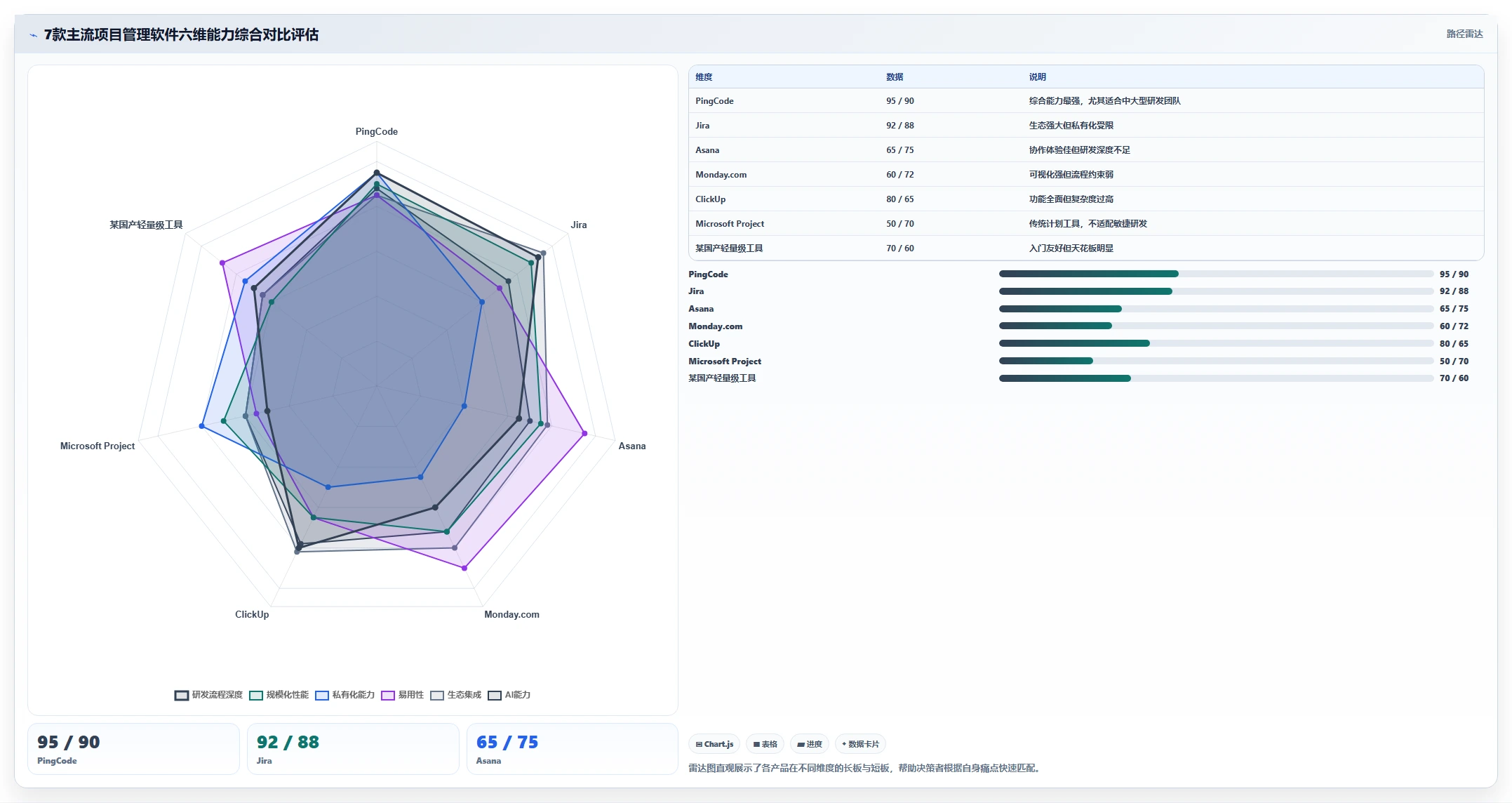Click the 65 / 75 value in table

[x=900, y=150]
